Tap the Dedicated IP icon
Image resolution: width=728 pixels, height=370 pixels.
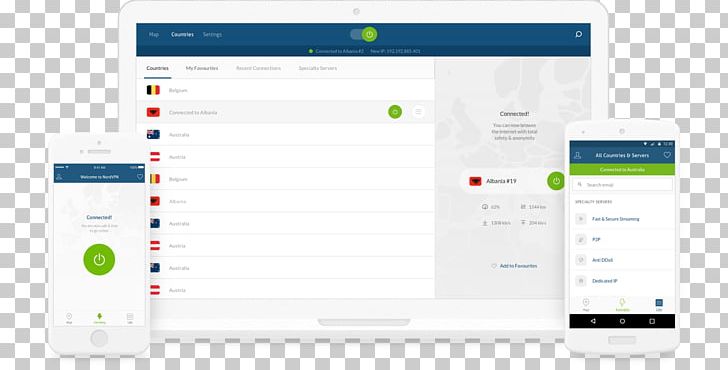click(581, 281)
